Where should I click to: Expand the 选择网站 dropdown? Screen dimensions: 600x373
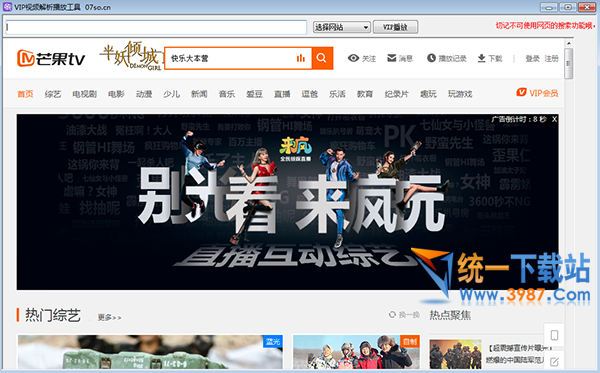click(341, 27)
